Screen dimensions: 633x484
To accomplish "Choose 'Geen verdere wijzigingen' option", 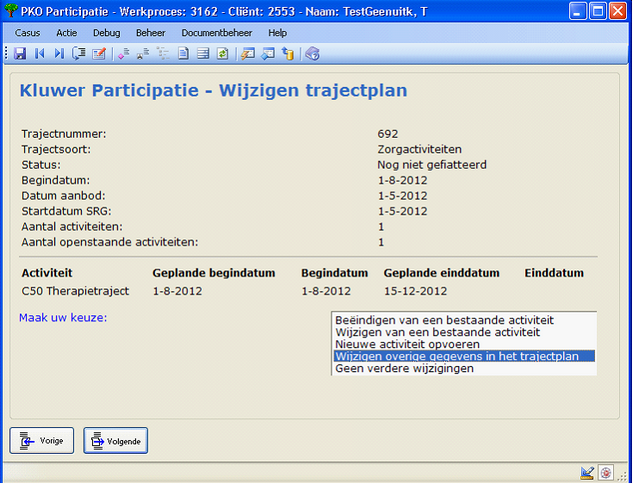I will [464, 369].
